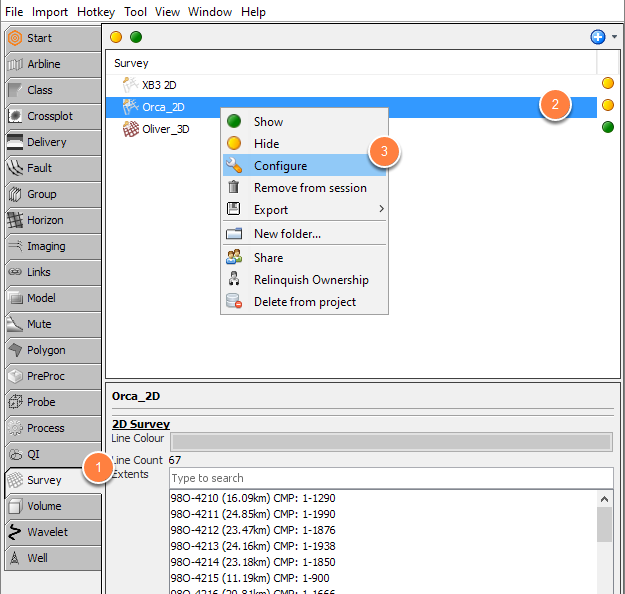Select Remove from session
The width and height of the screenshot is (625, 594).
[304, 188]
